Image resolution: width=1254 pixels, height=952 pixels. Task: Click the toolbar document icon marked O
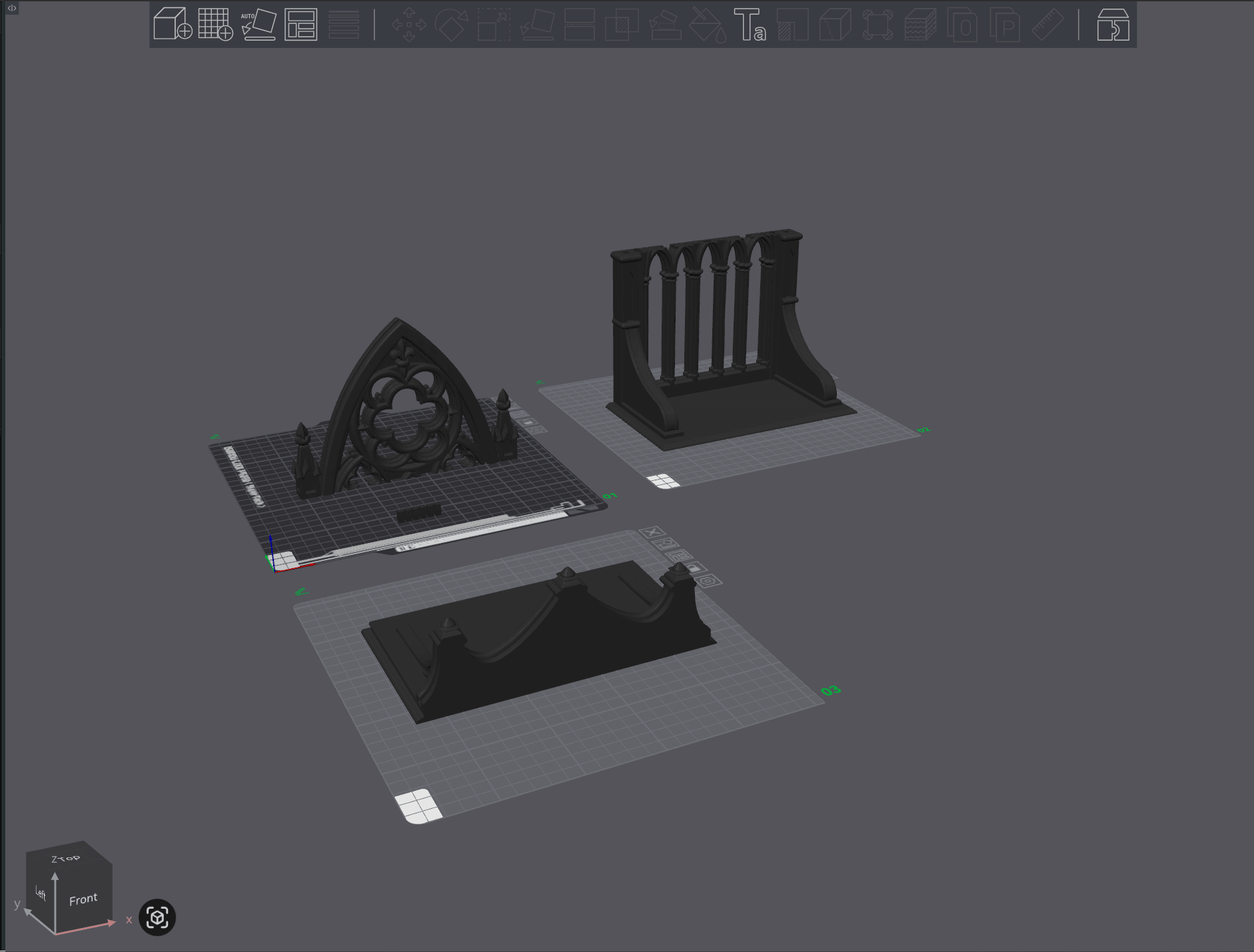963,25
